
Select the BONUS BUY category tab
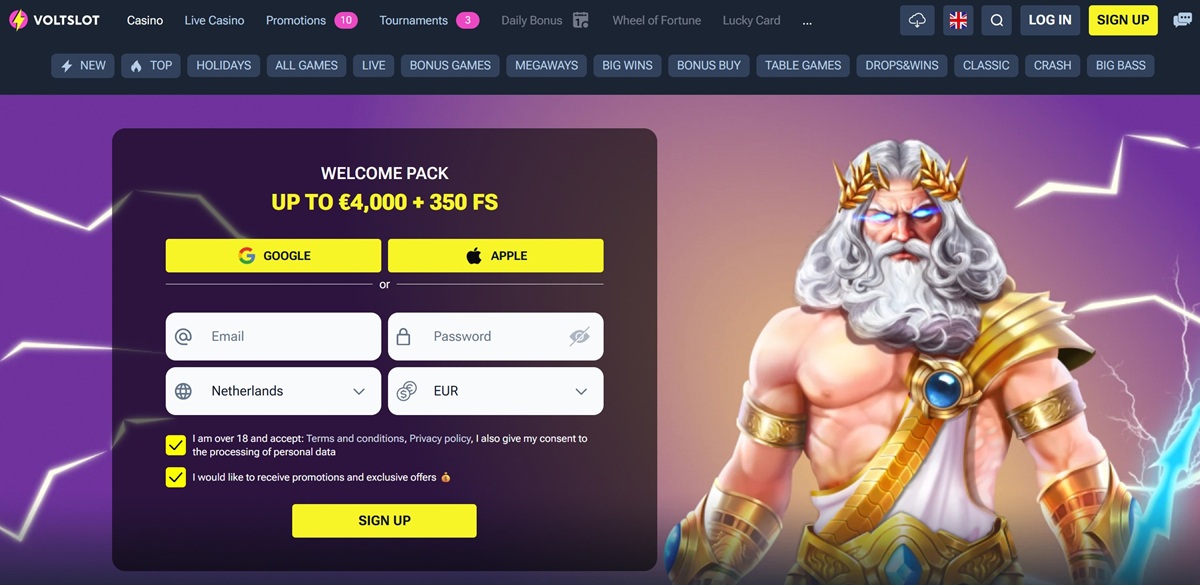[709, 65]
